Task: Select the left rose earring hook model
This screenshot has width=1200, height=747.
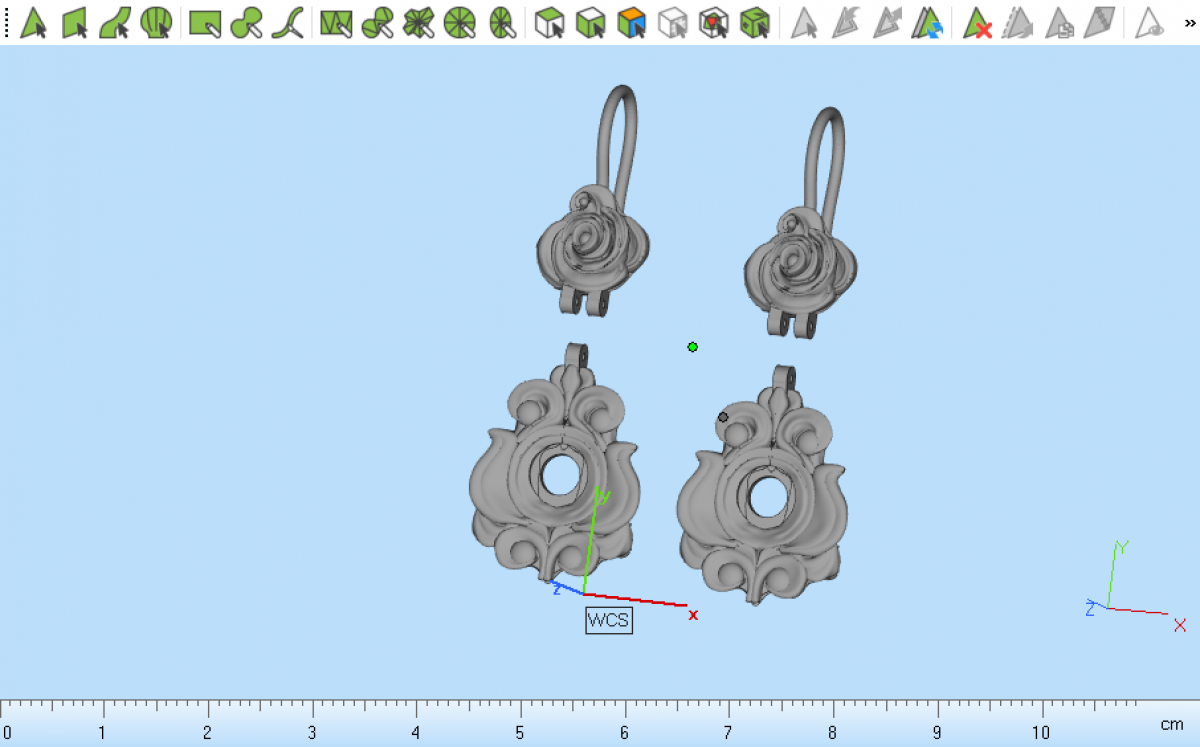Action: 588,245
